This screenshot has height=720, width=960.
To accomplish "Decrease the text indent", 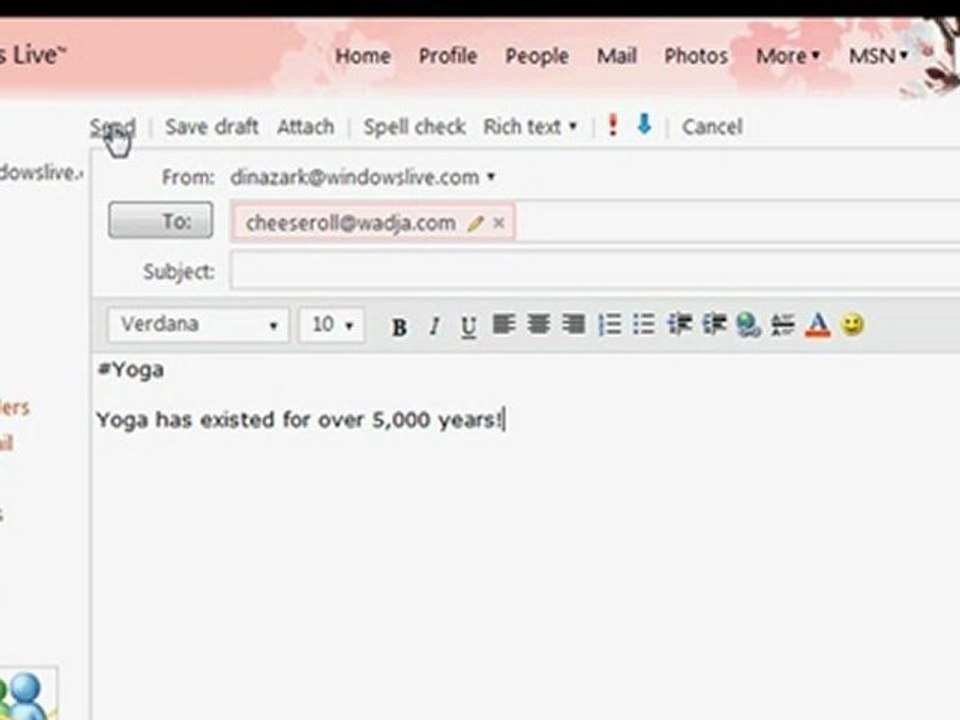I will coord(679,324).
